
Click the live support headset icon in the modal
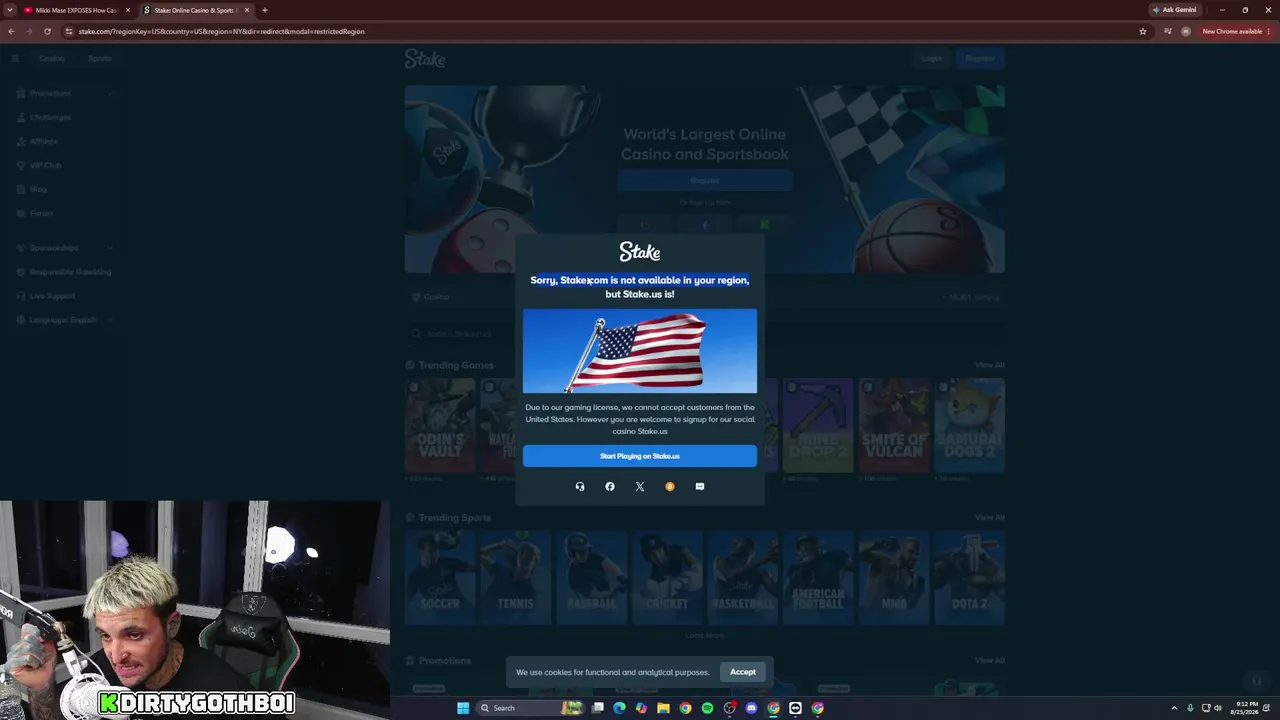tap(580, 487)
